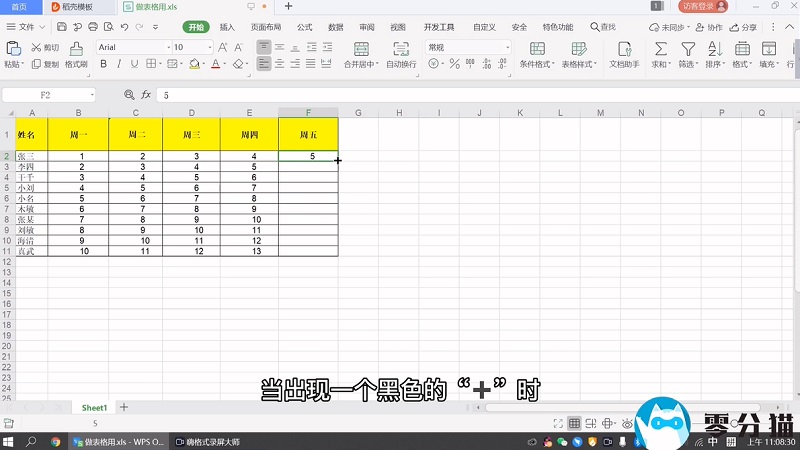This screenshot has height=450, width=800.
Task: Switch to the Insert (插入) ribbon tab
Action: [x=227, y=27]
